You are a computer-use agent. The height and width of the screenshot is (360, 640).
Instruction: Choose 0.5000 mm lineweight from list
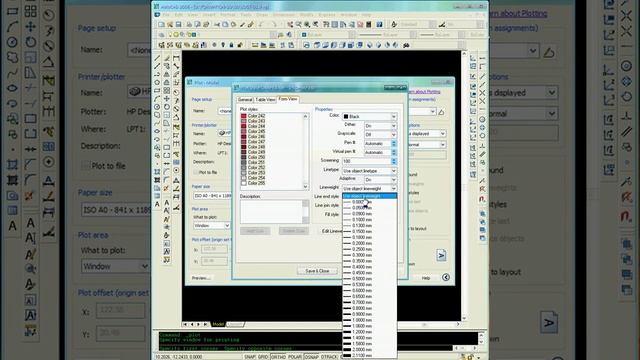[x=369, y=279]
